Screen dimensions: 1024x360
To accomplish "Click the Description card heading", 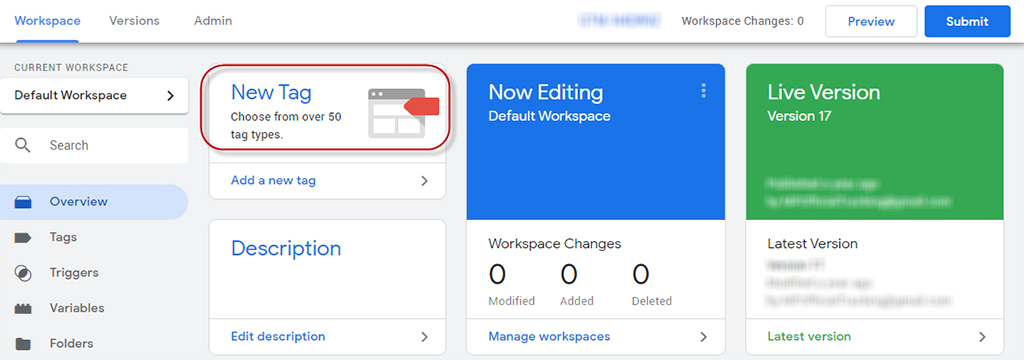I will tap(286, 249).
